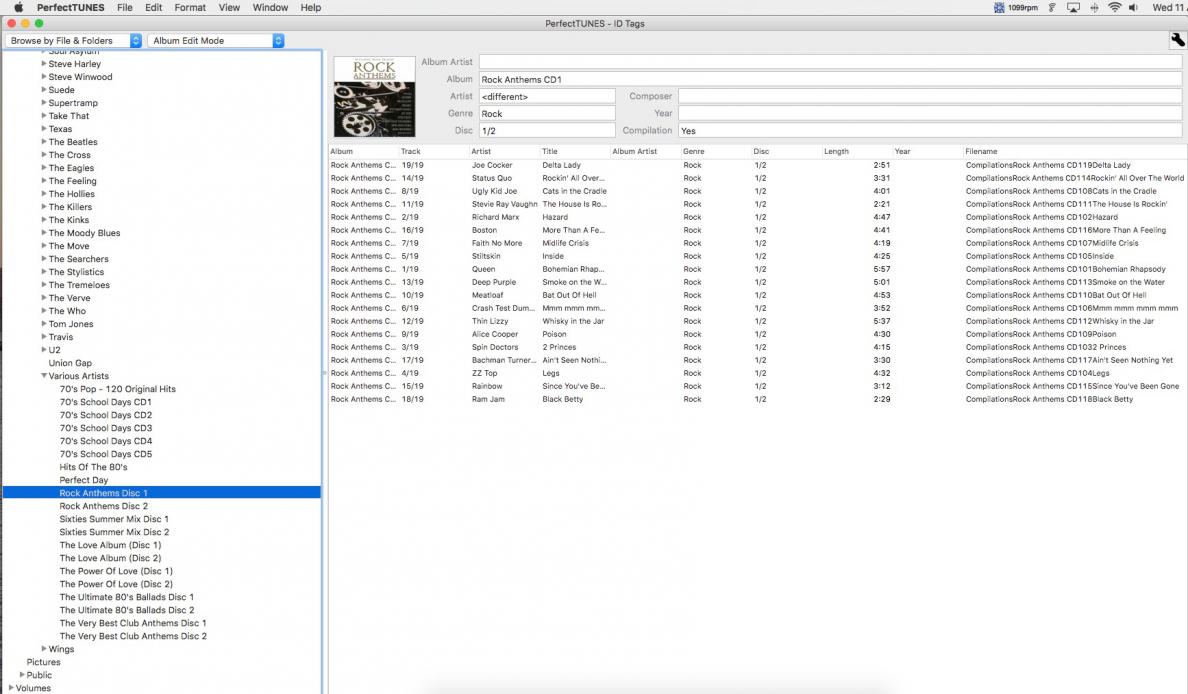This screenshot has width=1188, height=694.
Task: Select Rock Anthems Disc 2 in the tree
Action: (x=103, y=506)
